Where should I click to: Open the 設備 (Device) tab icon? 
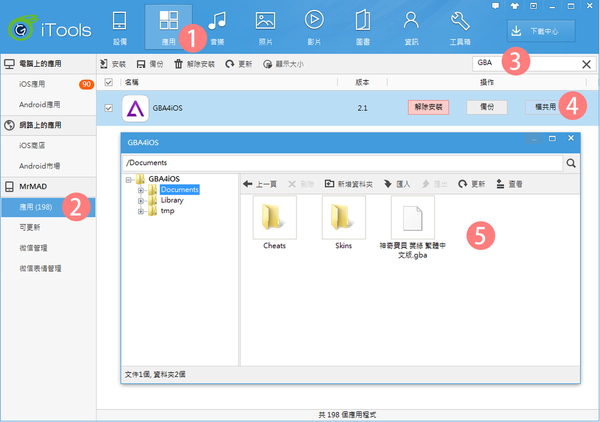120,24
